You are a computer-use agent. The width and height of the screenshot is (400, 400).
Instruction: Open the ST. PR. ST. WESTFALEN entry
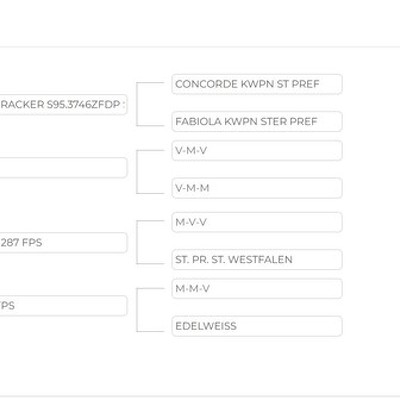[257, 260]
